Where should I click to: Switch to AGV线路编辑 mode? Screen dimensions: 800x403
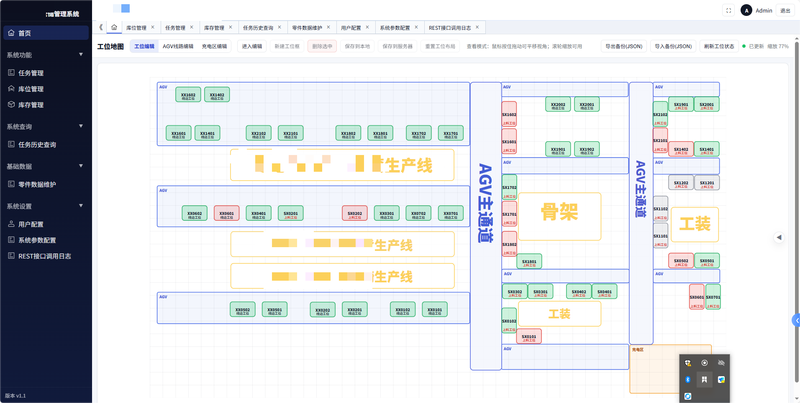178,46
